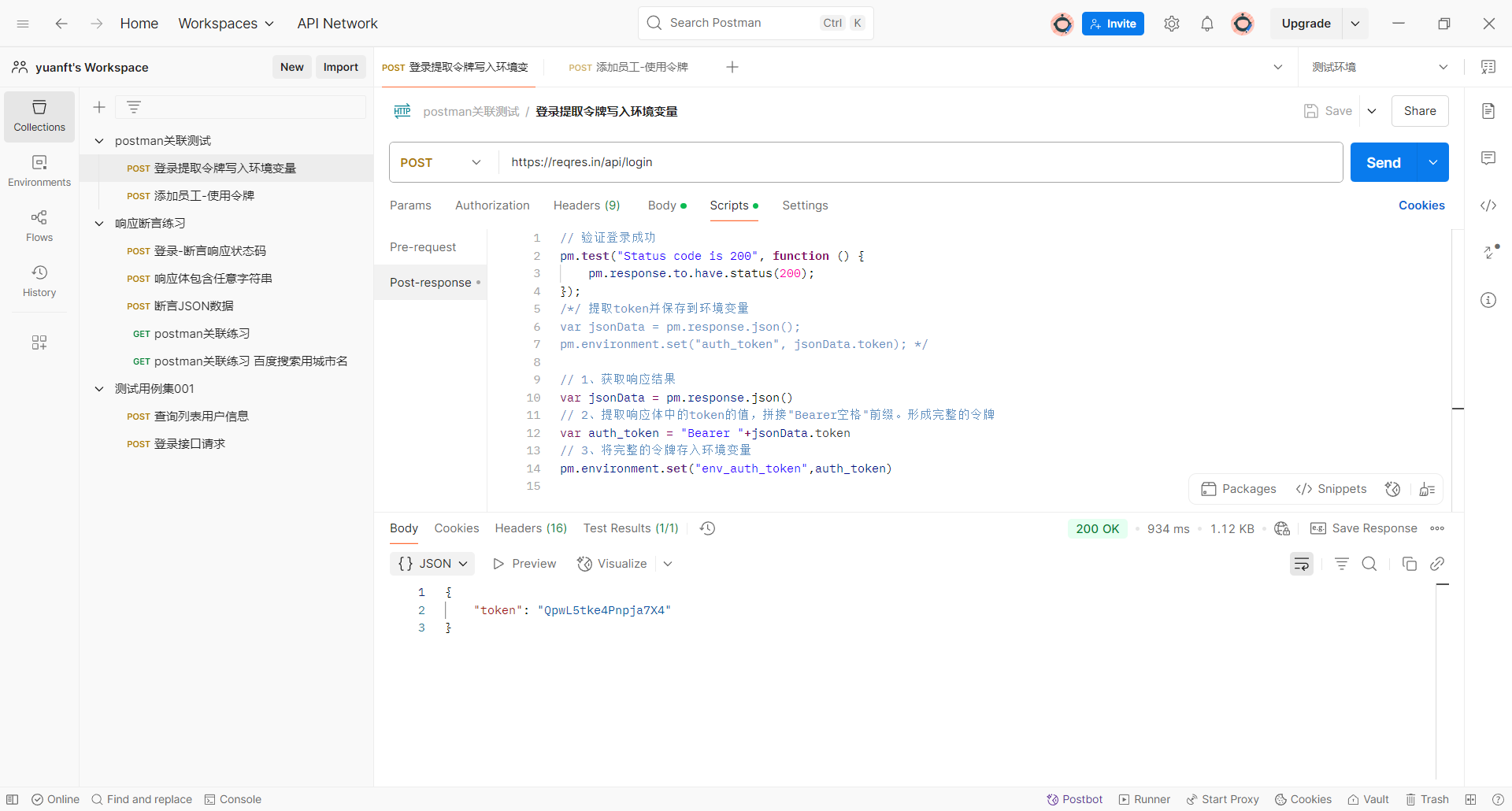
Task: Click Save Response
Action: point(1364,528)
